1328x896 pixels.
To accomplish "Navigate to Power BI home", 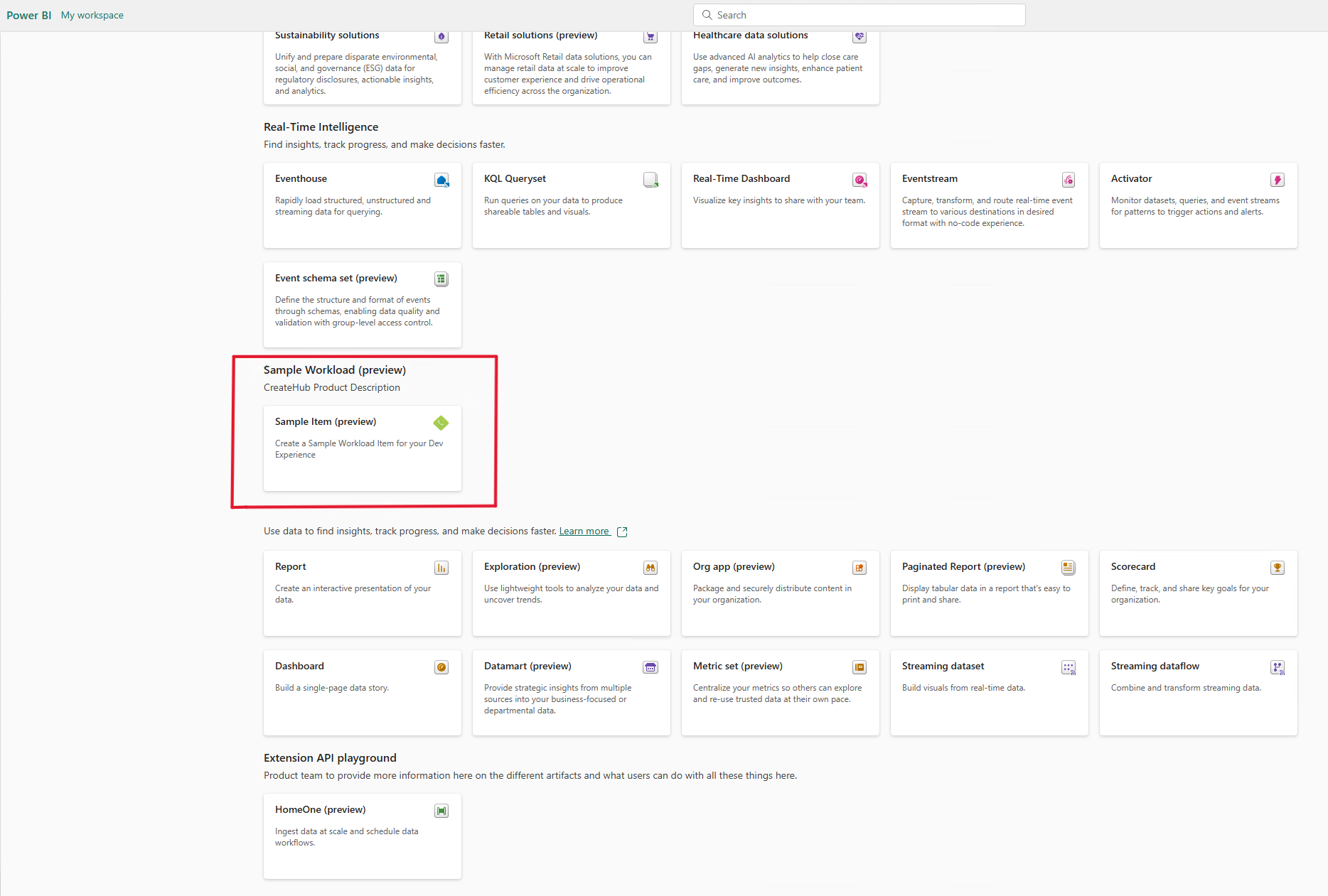I will pos(28,14).
